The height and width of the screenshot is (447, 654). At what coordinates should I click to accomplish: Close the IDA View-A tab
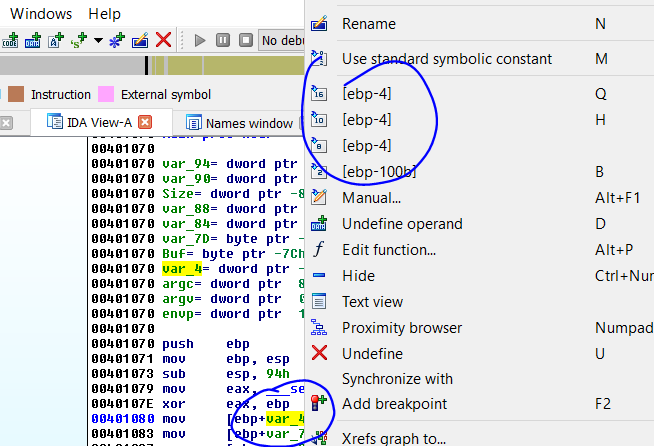coord(145,123)
